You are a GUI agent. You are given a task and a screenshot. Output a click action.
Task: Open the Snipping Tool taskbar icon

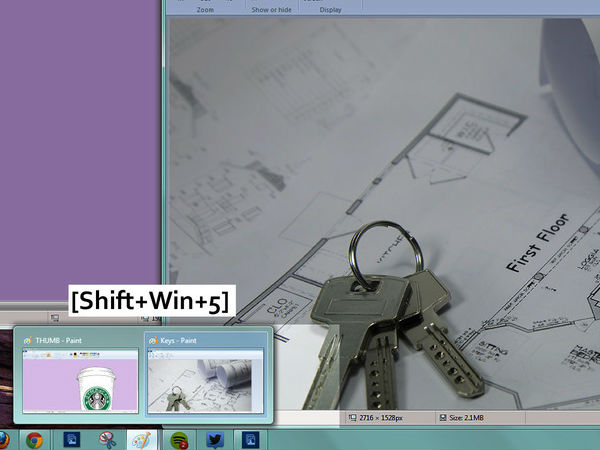[106, 439]
